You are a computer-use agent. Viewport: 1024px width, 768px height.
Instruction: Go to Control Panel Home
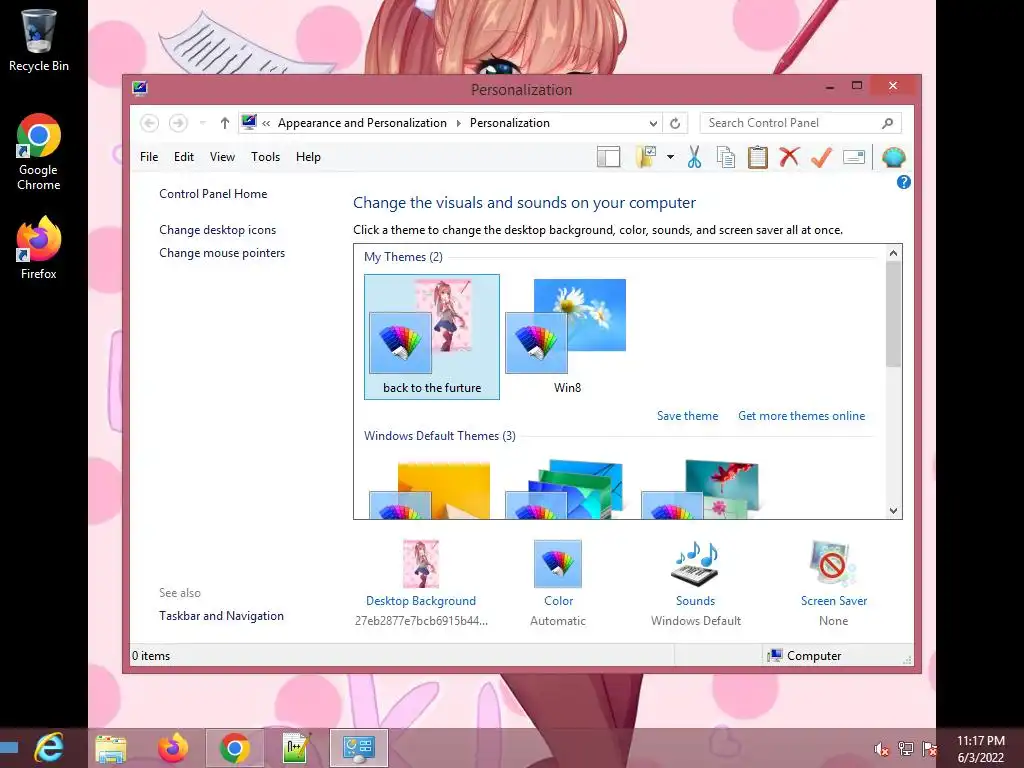point(213,194)
